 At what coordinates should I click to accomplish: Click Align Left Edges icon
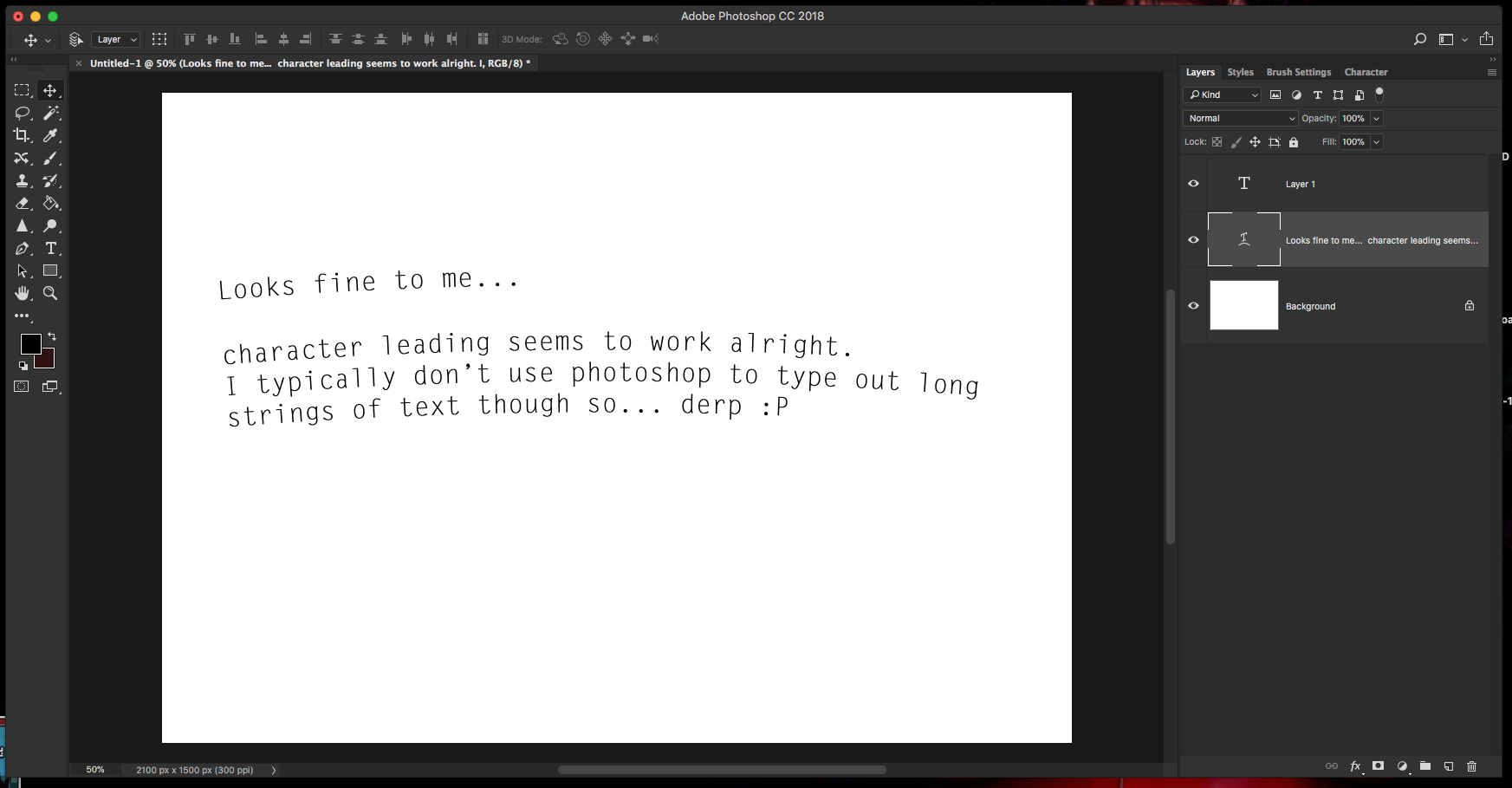click(261, 39)
